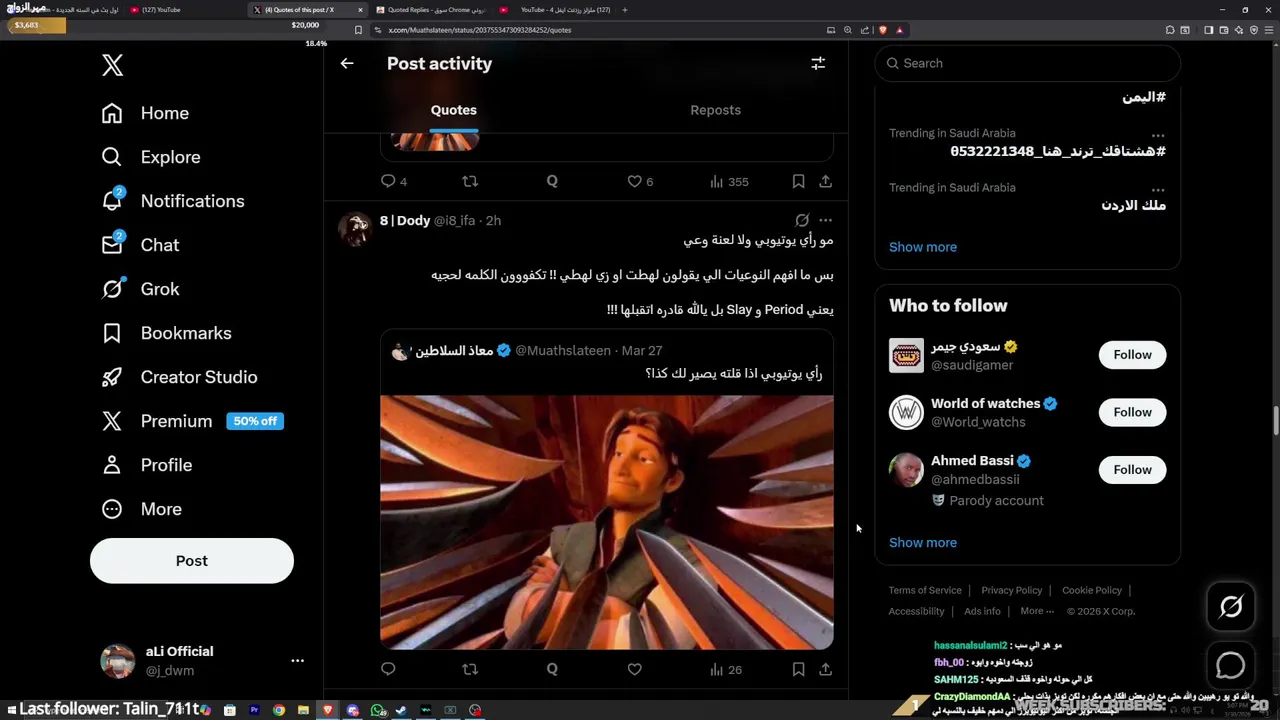This screenshot has width=1280, height=720.
Task: Repost the post with 355 views
Action: 470,181
